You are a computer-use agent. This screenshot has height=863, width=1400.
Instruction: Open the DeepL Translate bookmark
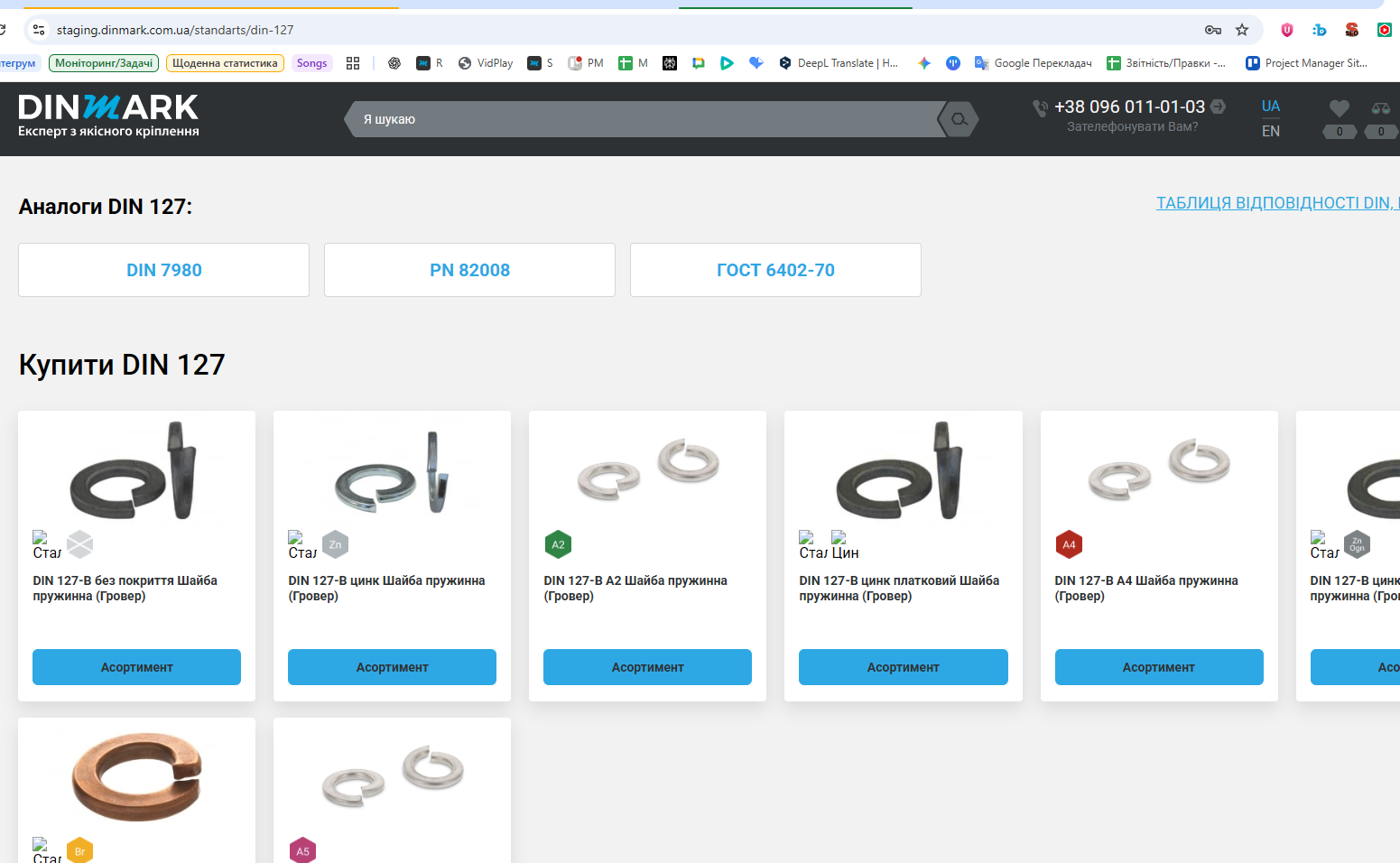point(839,63)
